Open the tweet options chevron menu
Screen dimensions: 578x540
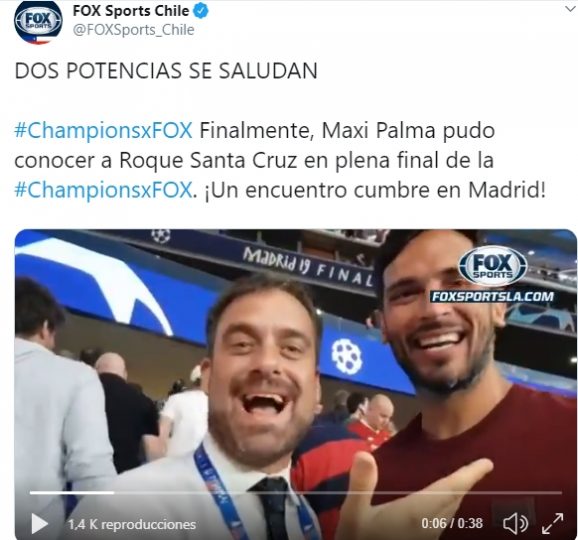click(570, 9)
